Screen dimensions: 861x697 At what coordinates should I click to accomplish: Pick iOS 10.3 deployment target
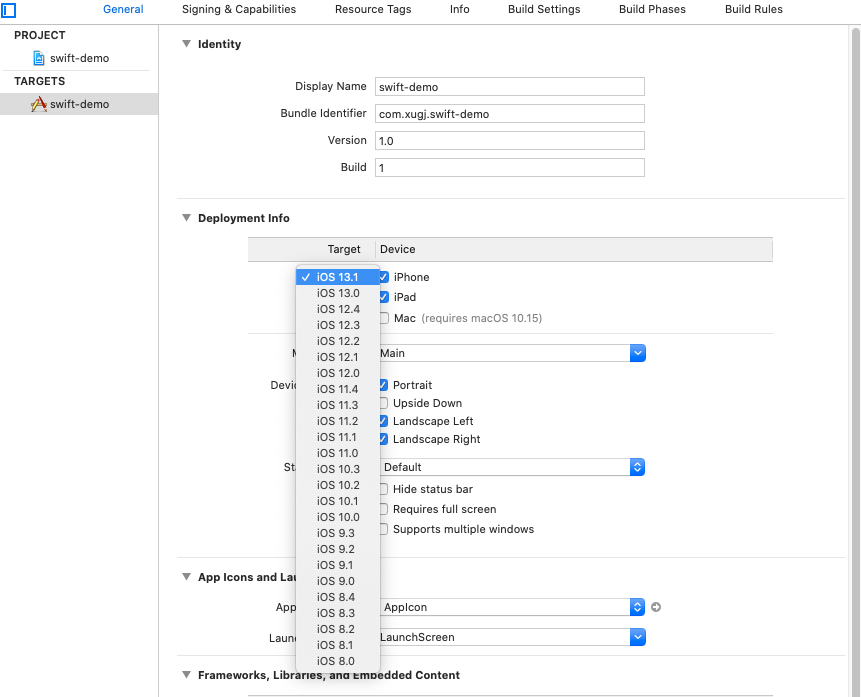[x=338, y=469]
